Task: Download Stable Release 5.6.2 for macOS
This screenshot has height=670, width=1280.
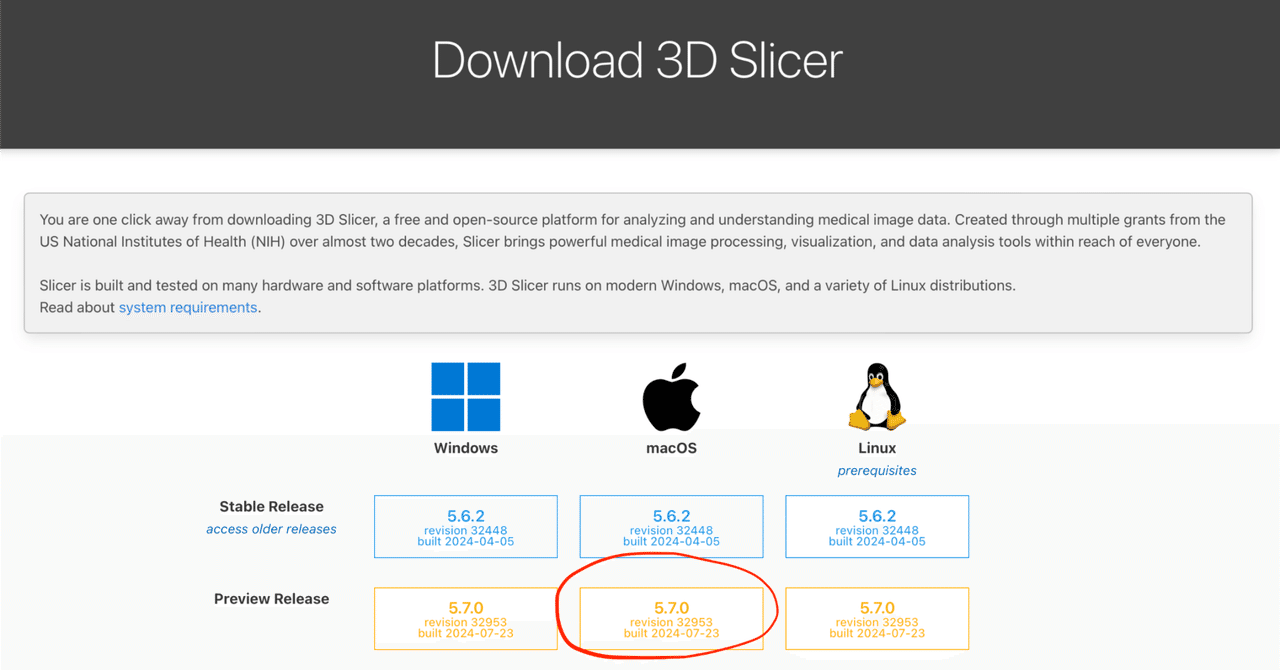Action: [671, 526]
